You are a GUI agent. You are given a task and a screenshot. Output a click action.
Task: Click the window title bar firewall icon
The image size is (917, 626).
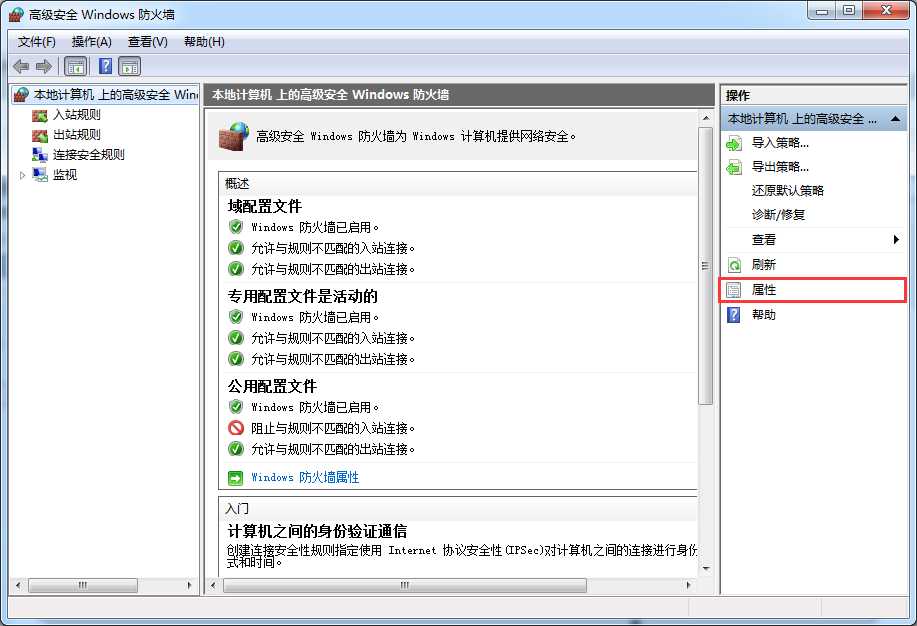pos(16,15)
